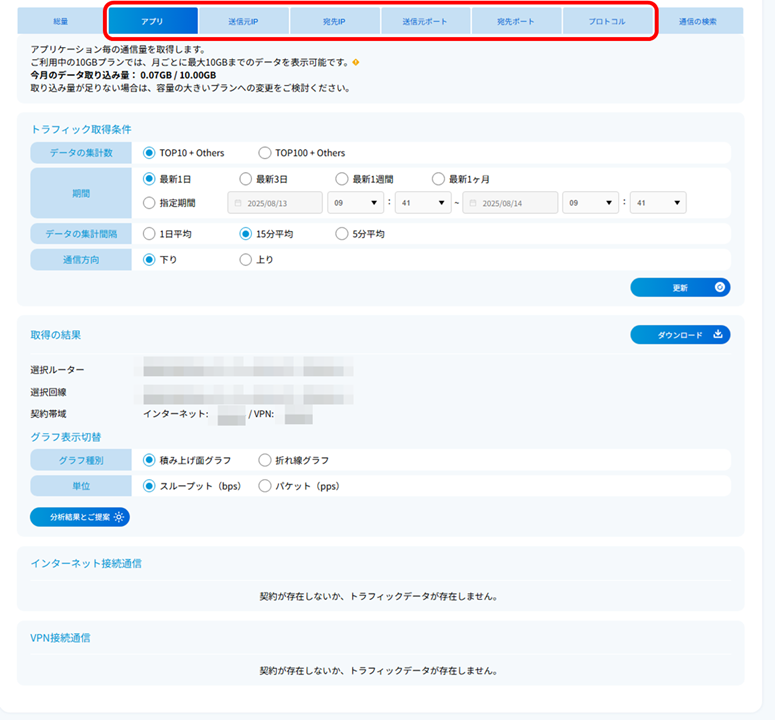This screenshot has width=775, height=720.
Task: Switch traffic direction to 上り
Action: click(x=246, y=260)
